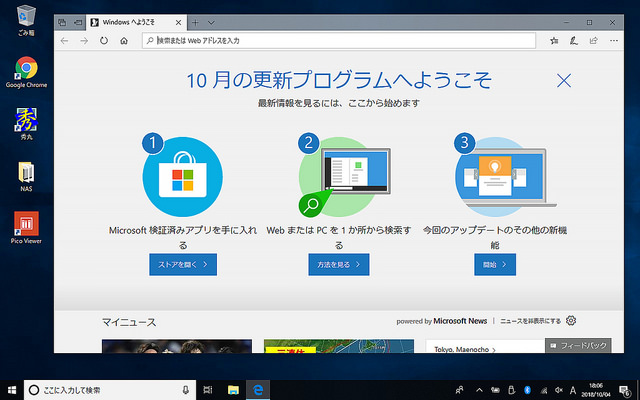Image resolution: width=640 pixels, height=400 pixels.
Task: Click the muted volume tray icon
Action: pos(559,390)
